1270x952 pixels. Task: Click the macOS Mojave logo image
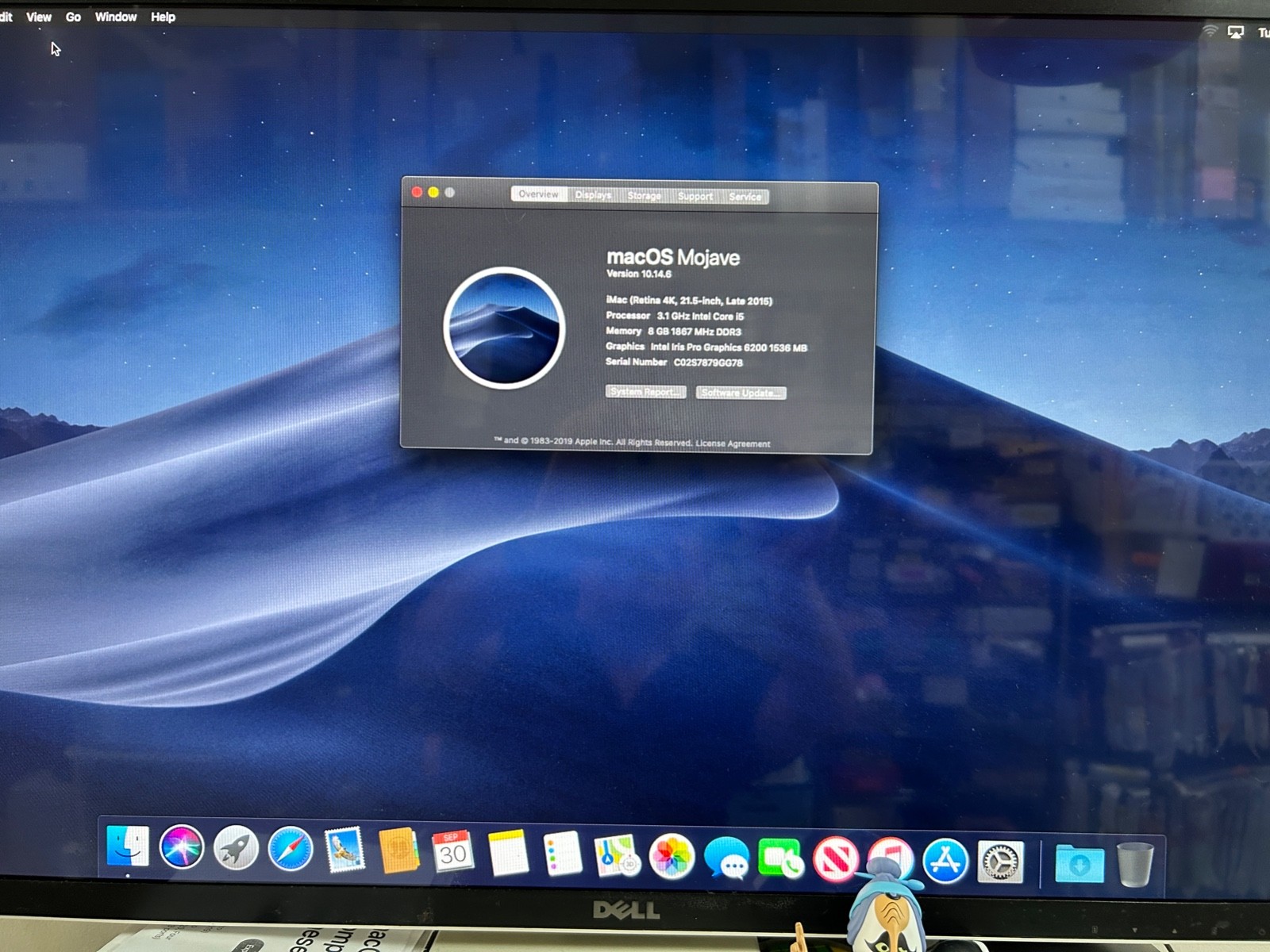click(504, 328)
